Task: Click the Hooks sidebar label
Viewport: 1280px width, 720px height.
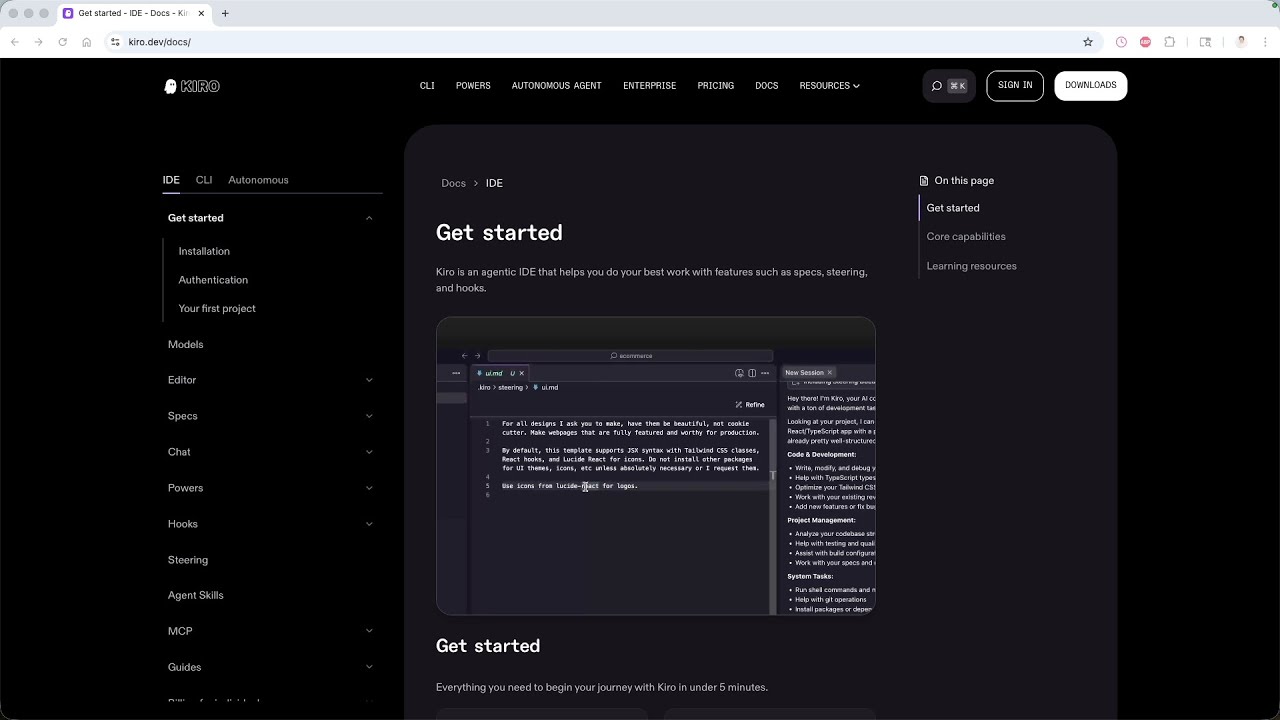Action: coord(182,524)
